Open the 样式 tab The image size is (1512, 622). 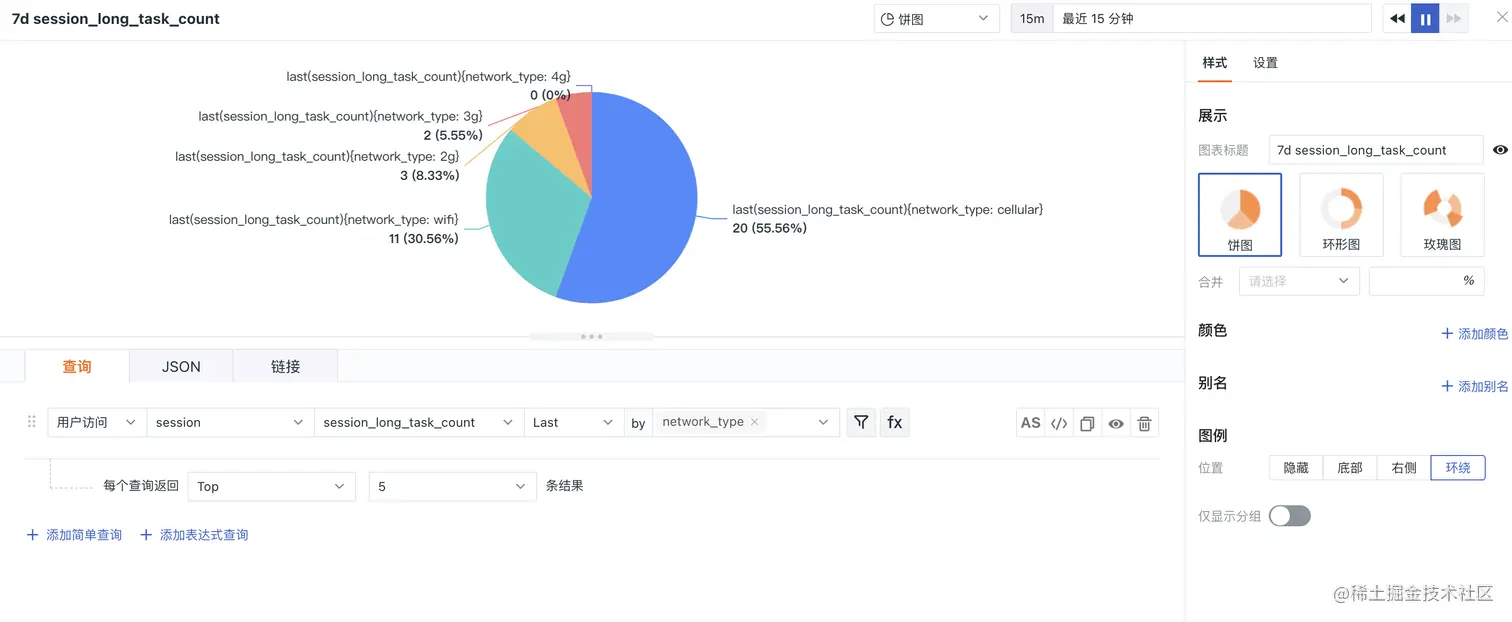pos(1215,63)
